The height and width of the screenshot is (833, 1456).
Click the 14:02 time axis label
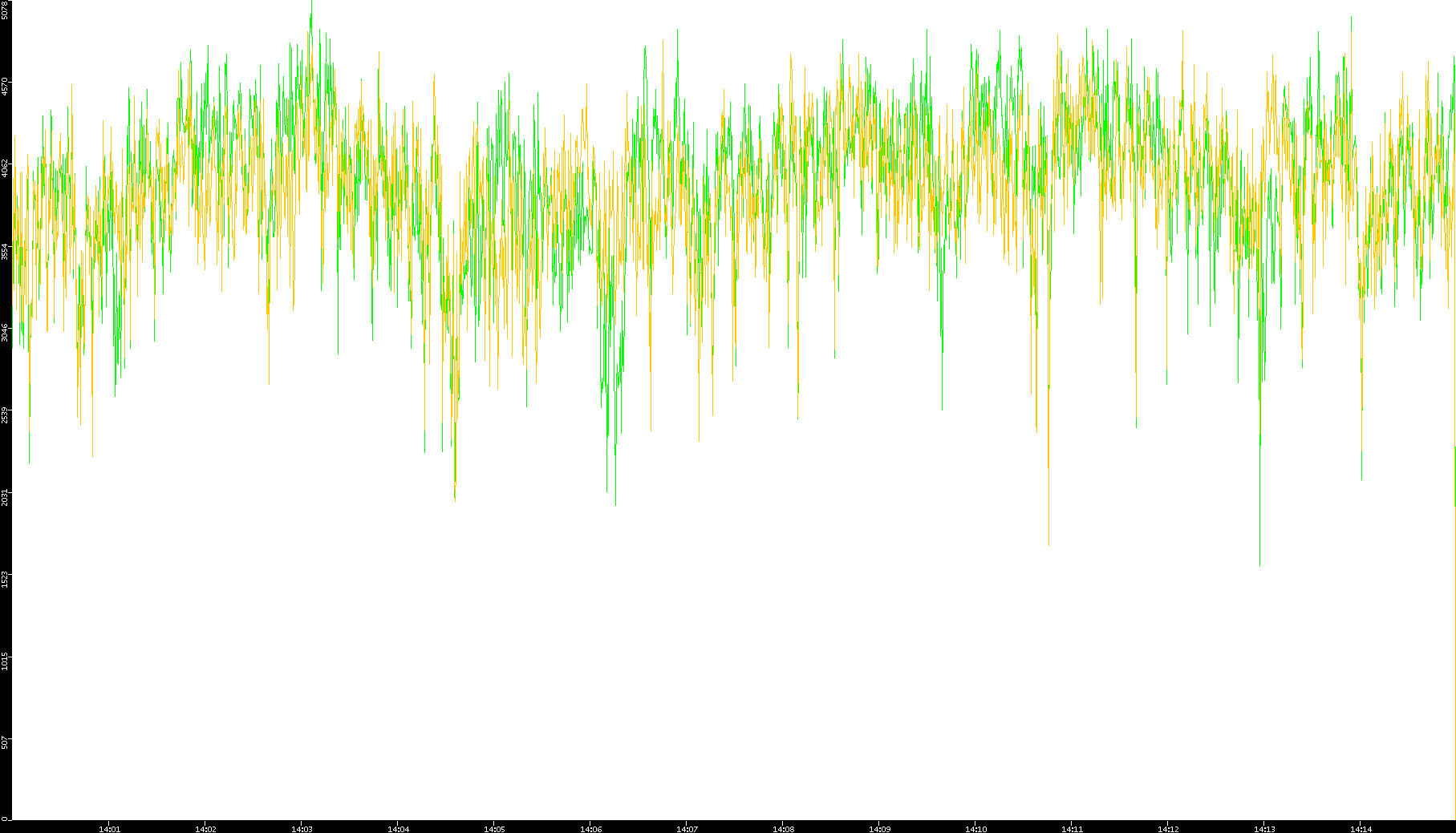pos(205,829)
